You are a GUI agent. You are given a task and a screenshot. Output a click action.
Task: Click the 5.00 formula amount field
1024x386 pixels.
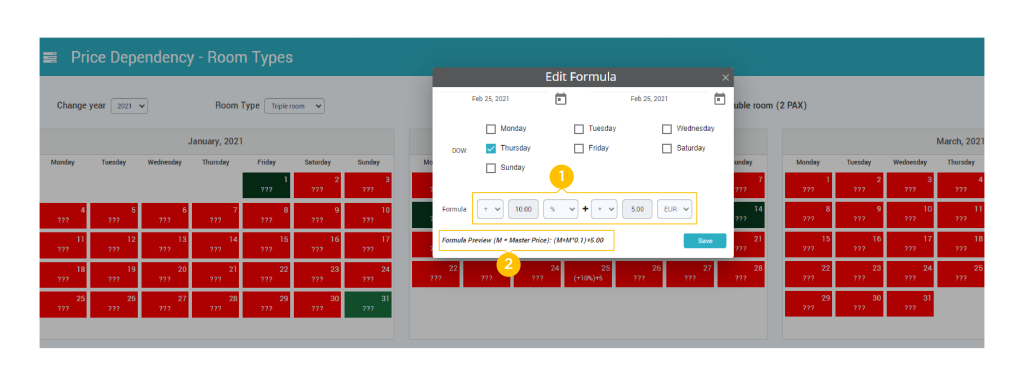coord(637,209)
